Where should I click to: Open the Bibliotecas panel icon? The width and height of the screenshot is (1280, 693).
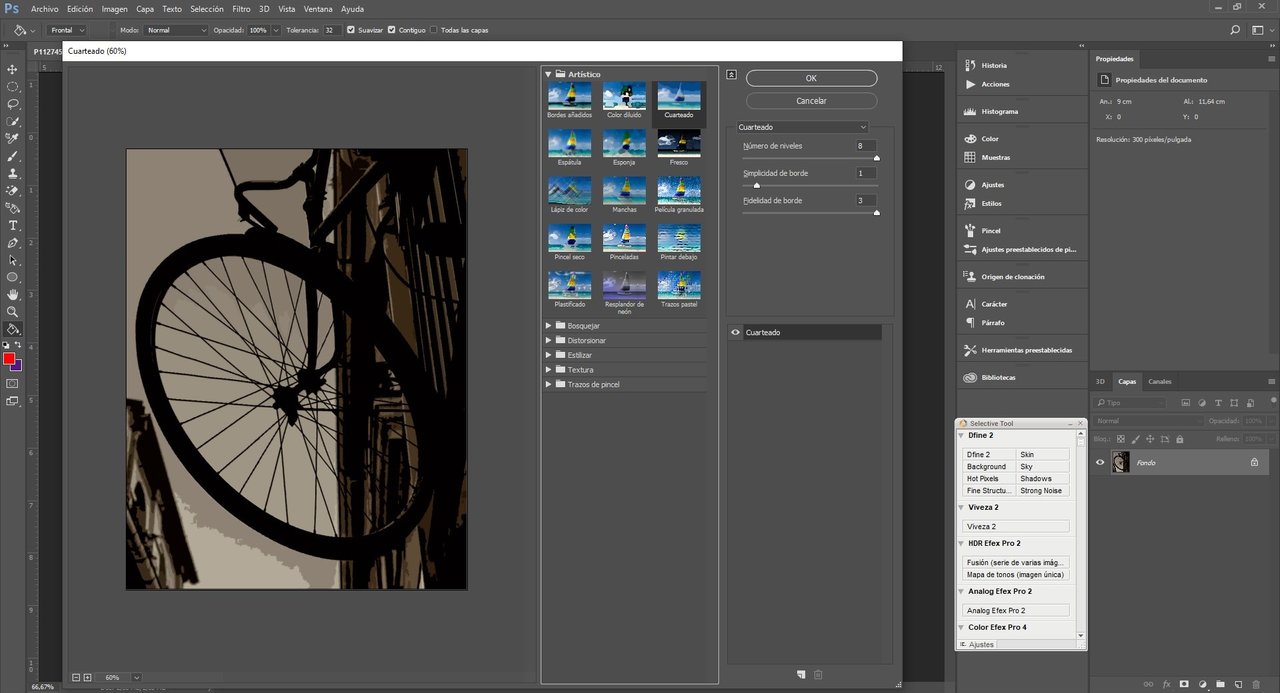point(970,377)
